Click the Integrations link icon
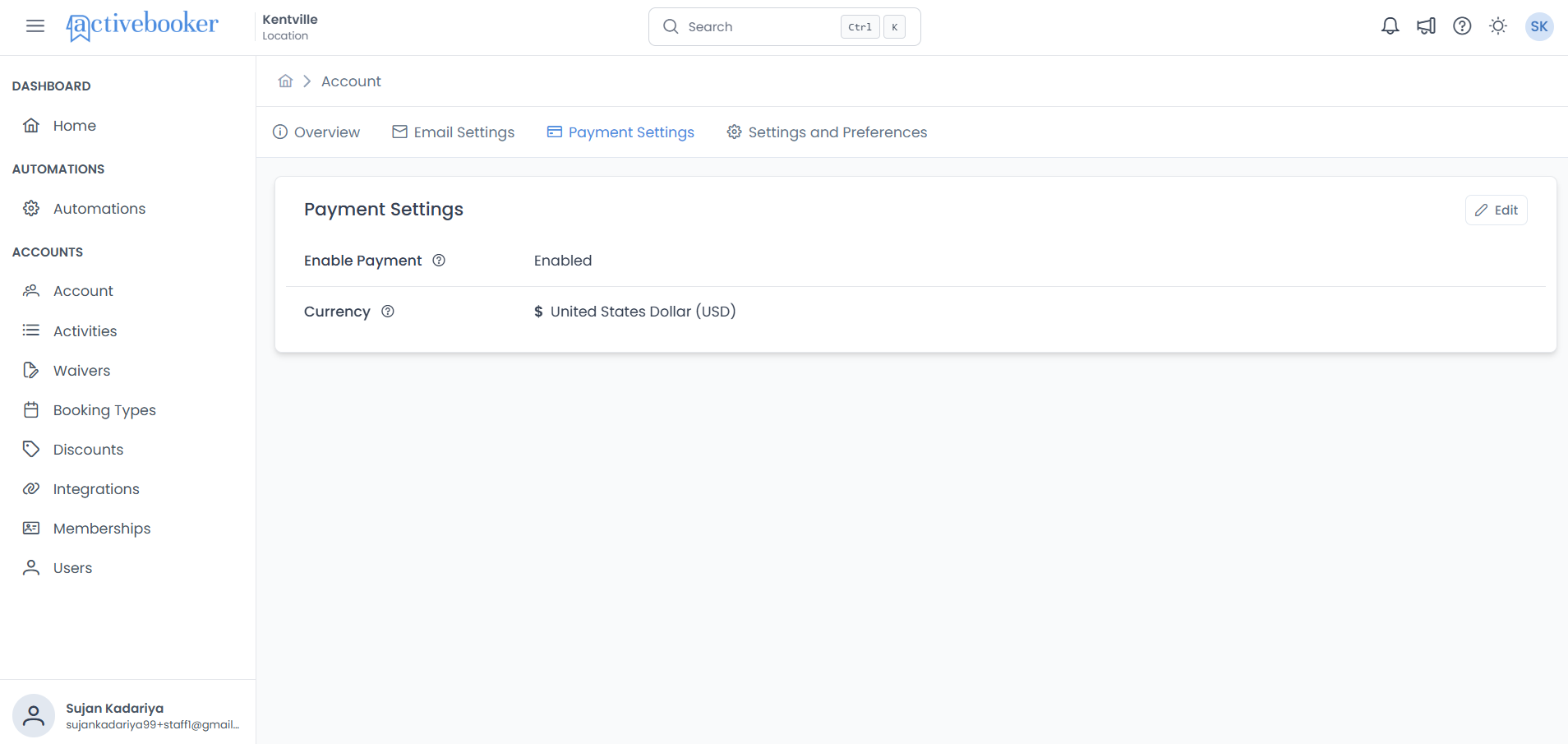This screenshot has width=1568, height=744. coord(31,488)
